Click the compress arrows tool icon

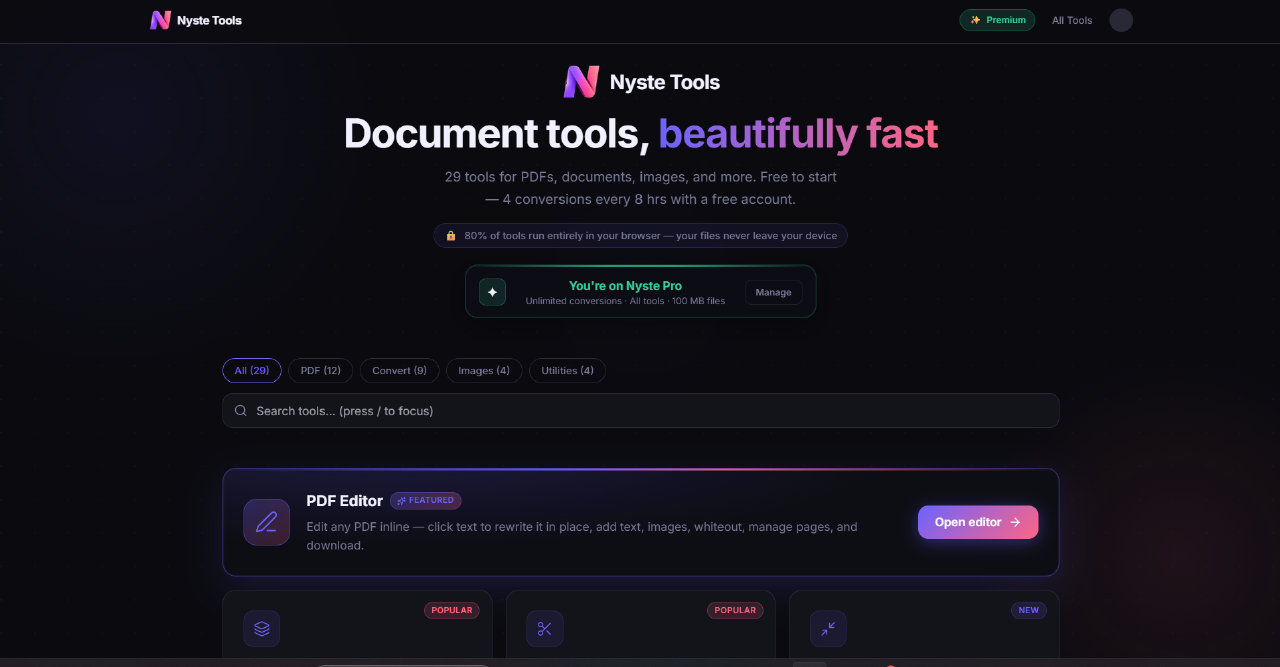(828, 629)
